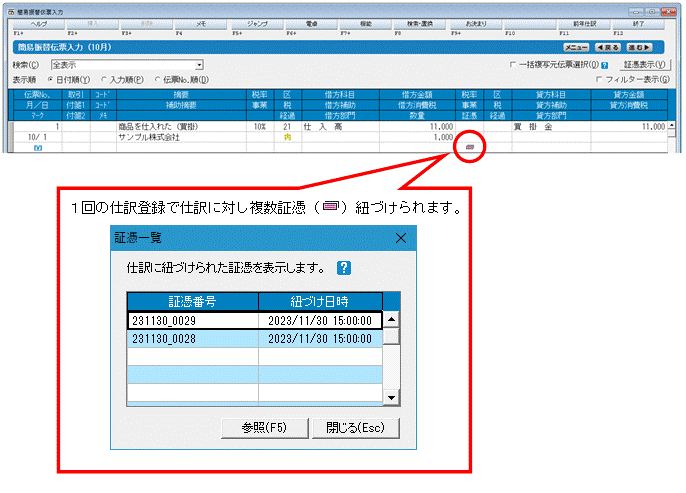The image size is (686, 493).
Task: Open the 検索・置換 function key menu
Action: tap(420, 24)
